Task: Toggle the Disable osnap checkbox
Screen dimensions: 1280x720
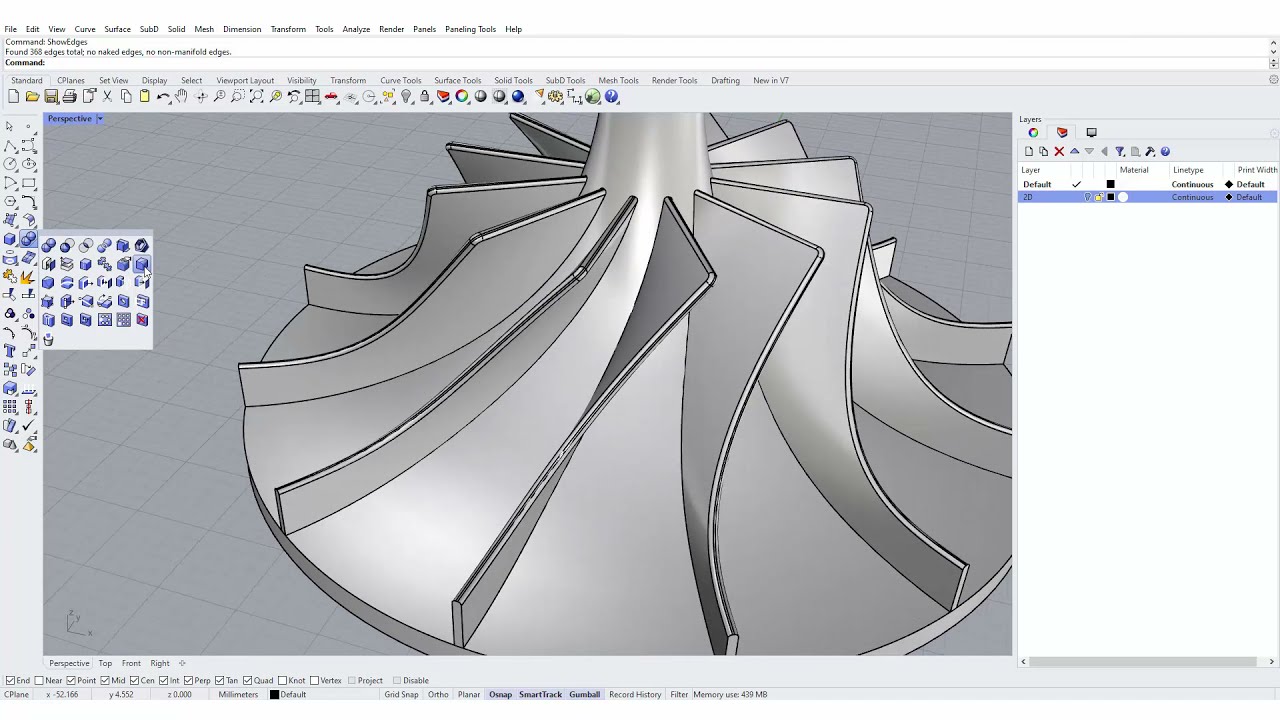Action: (397, 681)
